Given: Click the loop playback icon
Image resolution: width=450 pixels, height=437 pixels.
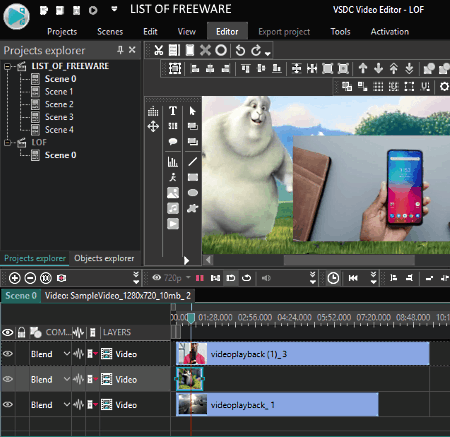Looking at the screenshot, I should coord(246,278).
